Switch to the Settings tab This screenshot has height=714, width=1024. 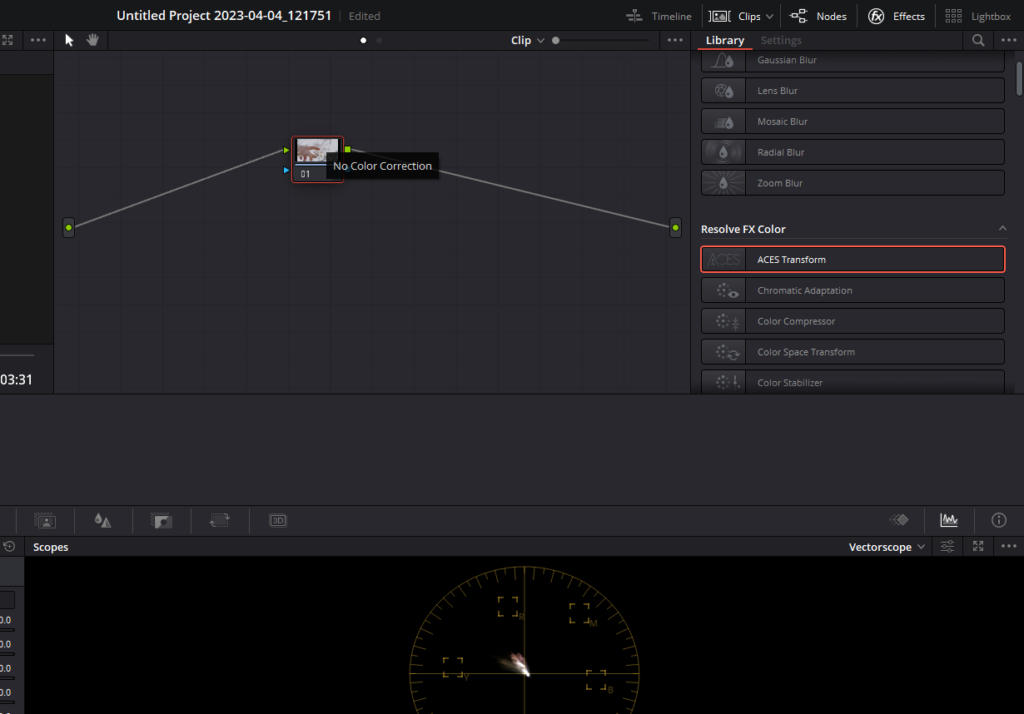780,41
